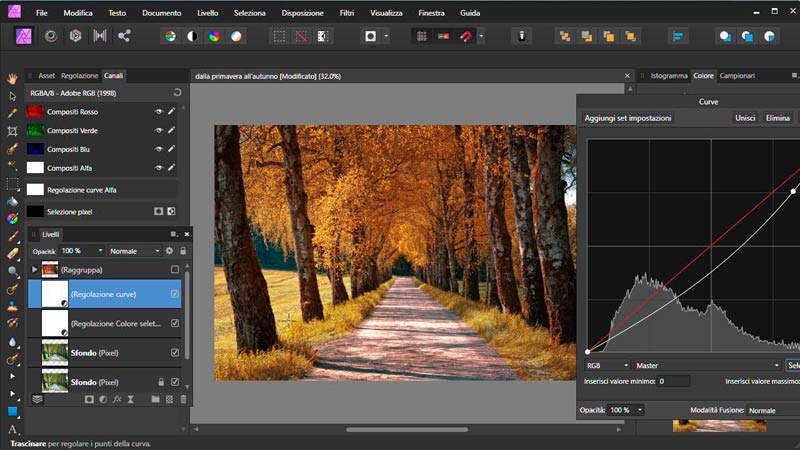This screenshot has height=450, width=800.
Task: Open Modalità Fusione Normale dropdown
Action: [773, 410]
